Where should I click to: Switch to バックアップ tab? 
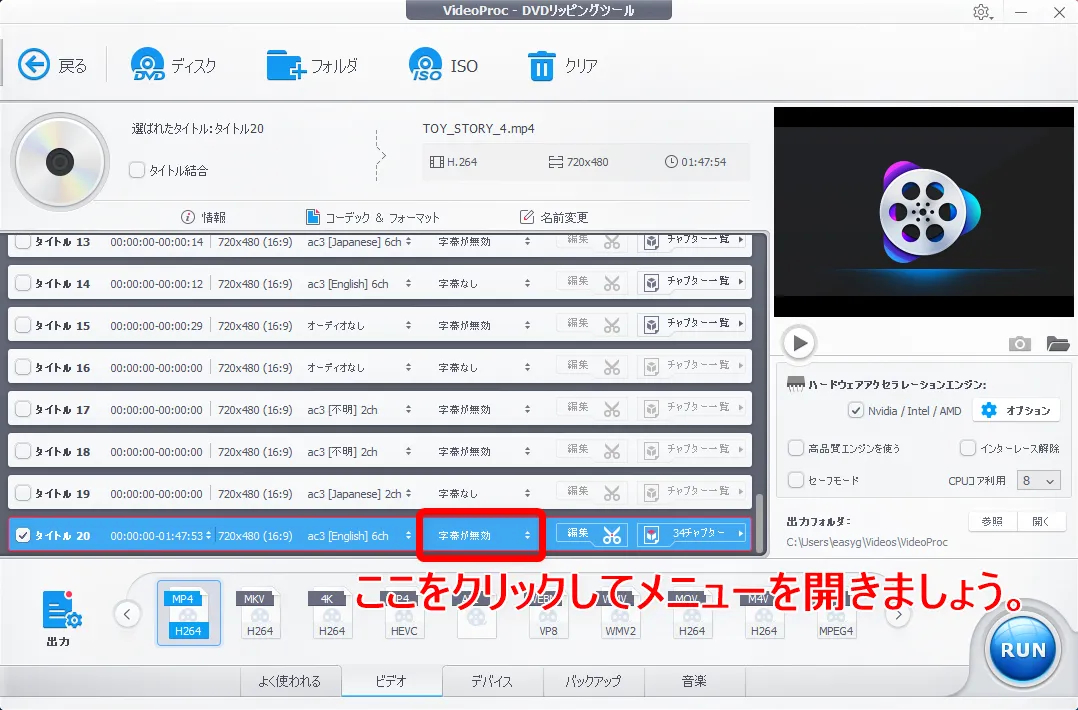[x=593, y=681]
